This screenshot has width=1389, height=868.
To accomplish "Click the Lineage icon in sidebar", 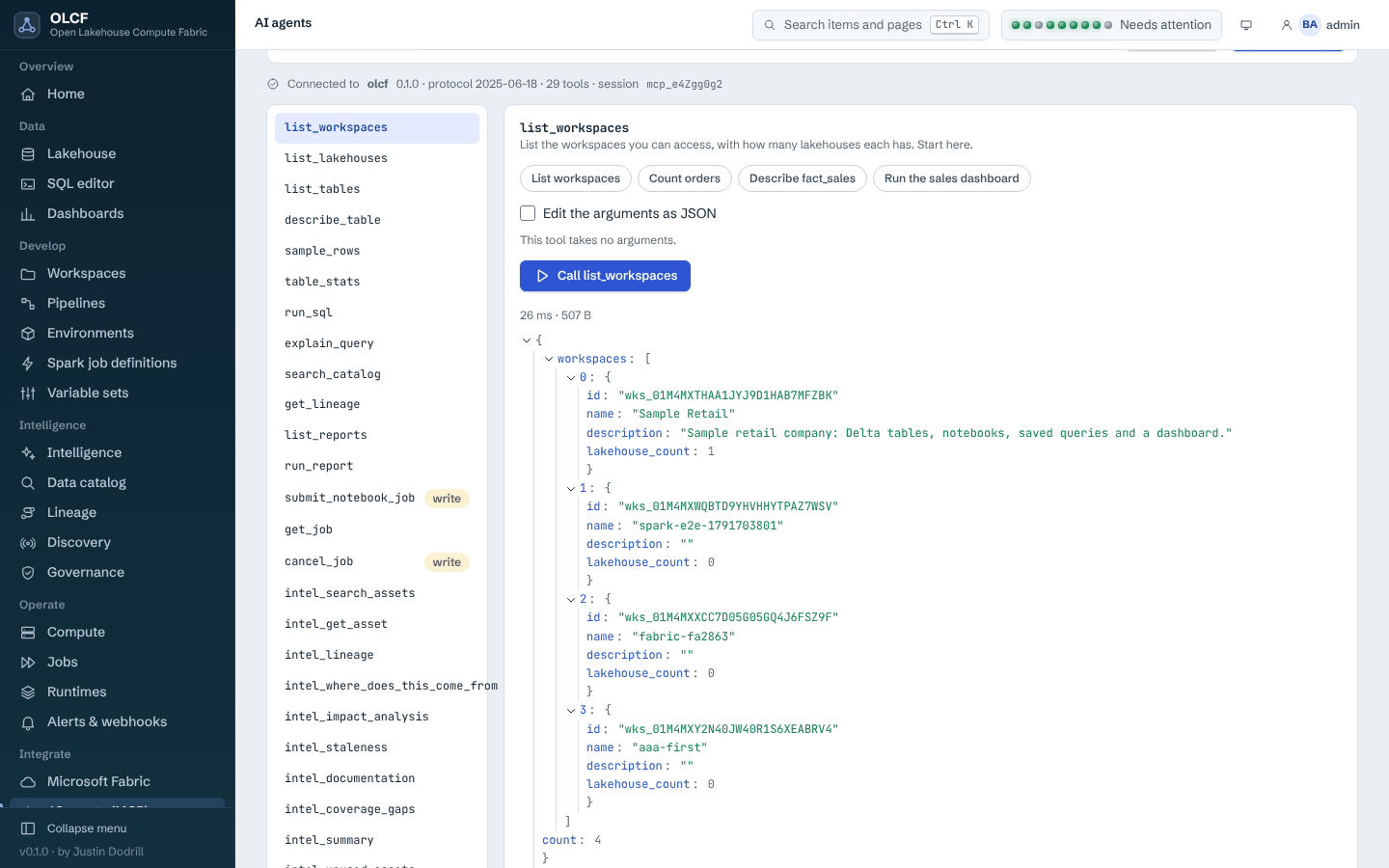I will [28, 513].
